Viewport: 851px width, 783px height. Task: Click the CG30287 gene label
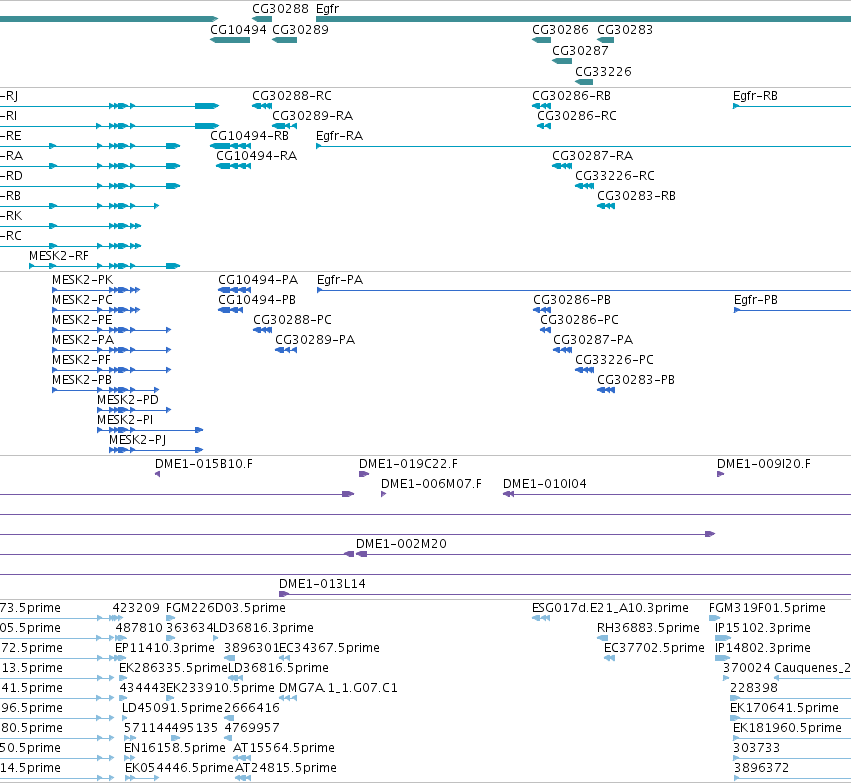click(580, 50)
